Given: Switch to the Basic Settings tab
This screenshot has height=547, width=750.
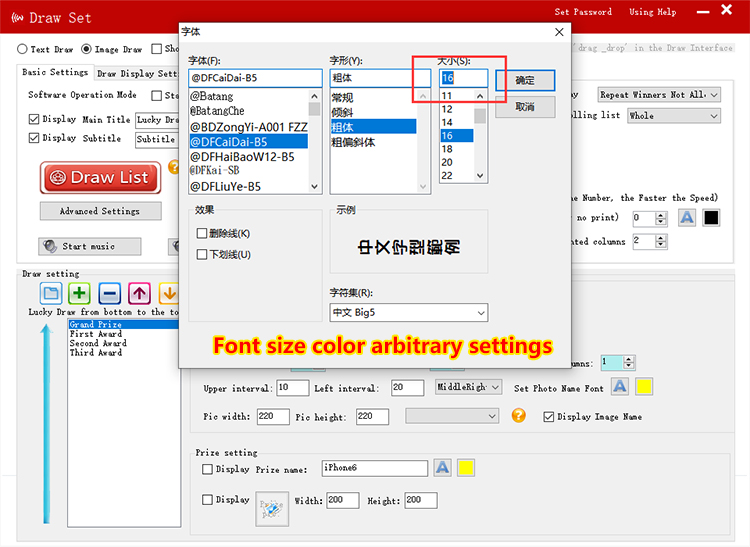Looking at the screenshot, I should pos(55,73).
